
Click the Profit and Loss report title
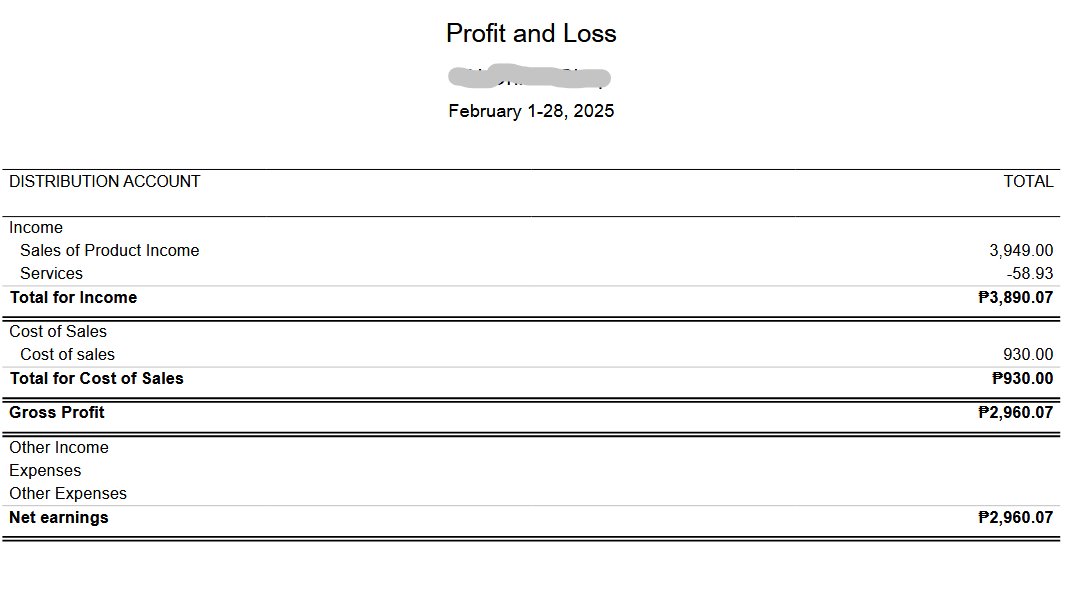531,33
